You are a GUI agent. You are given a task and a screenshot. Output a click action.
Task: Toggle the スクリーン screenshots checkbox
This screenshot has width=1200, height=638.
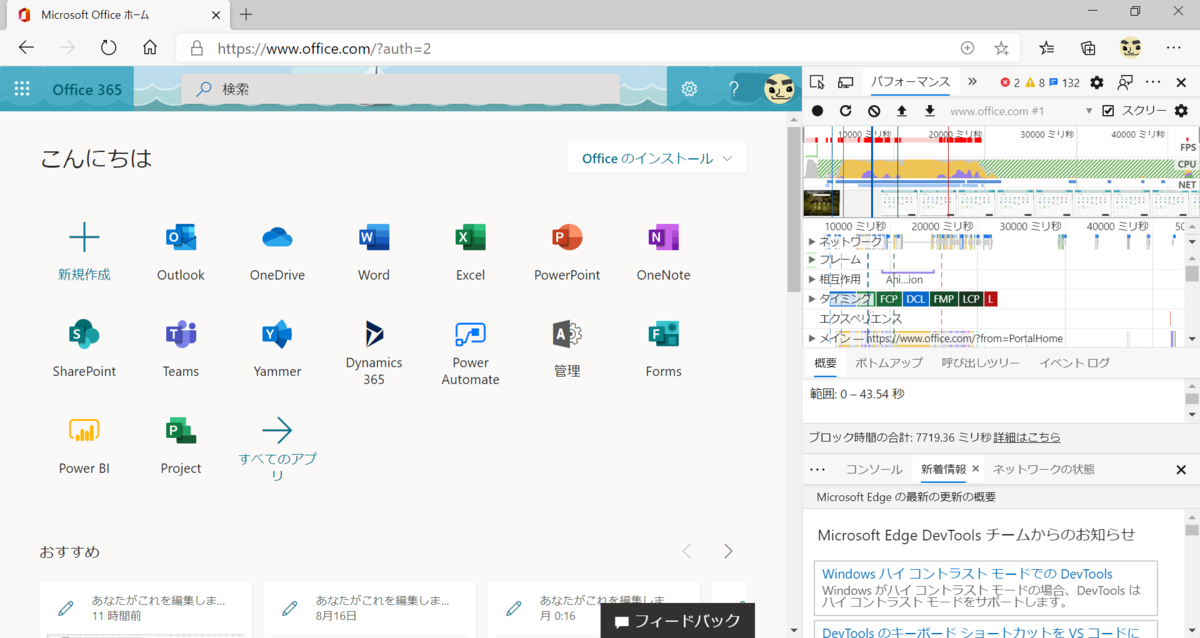pos(1108,111)
